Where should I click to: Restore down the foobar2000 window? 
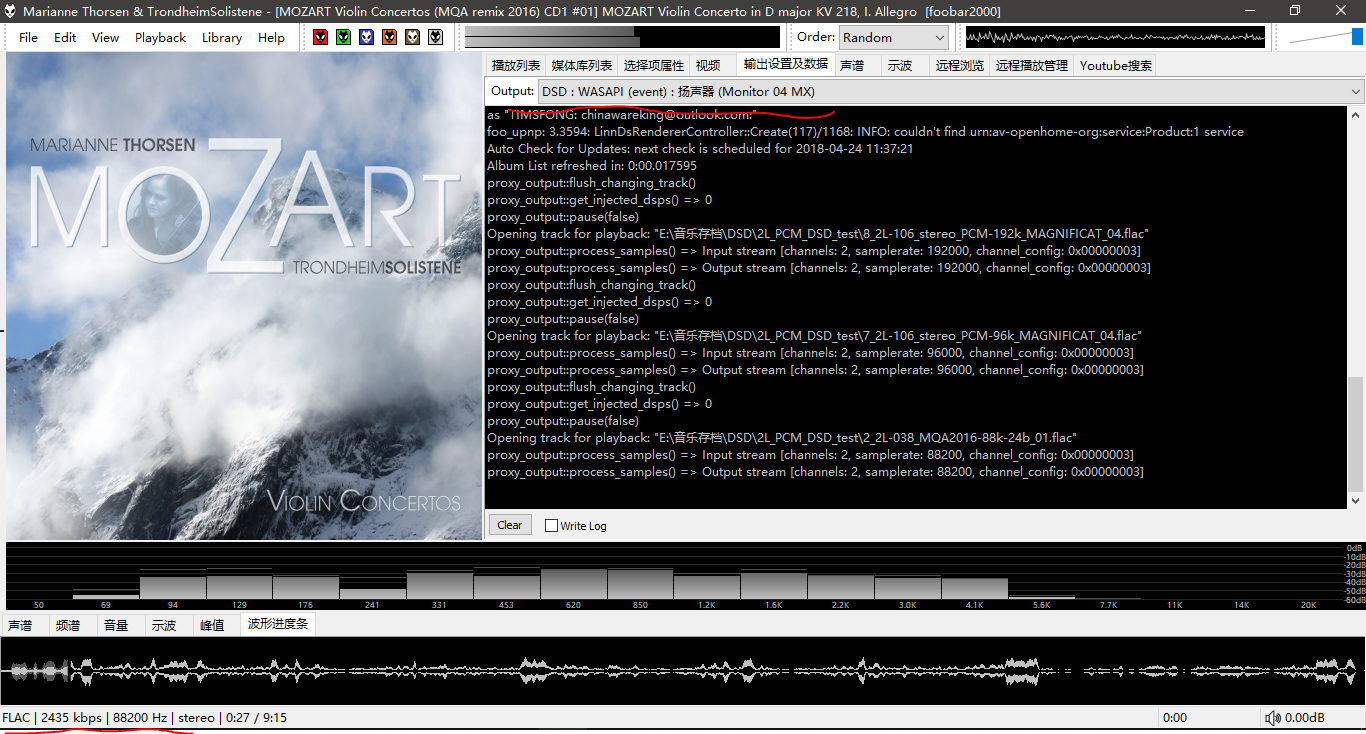(x=1295, y=11)
